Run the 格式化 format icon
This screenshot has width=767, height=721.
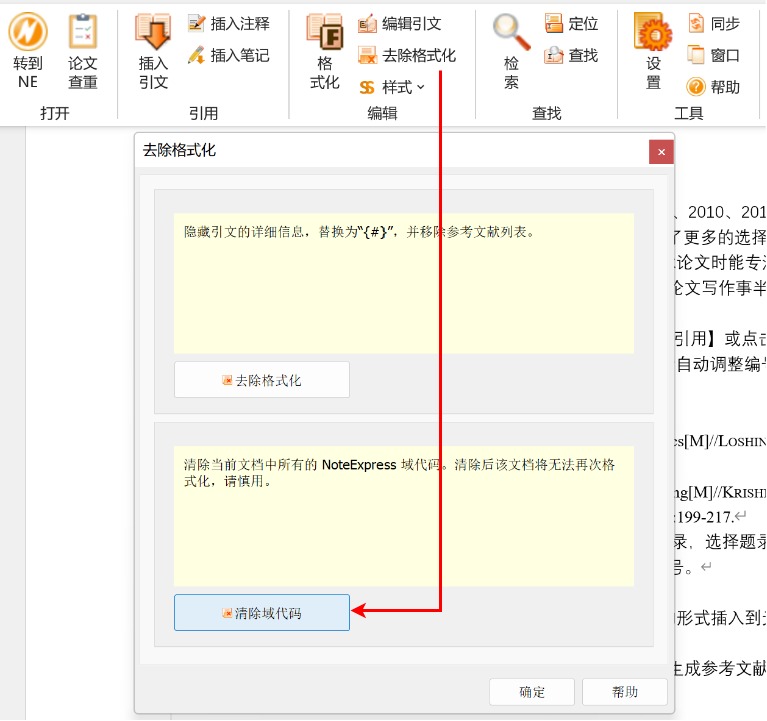324,51
